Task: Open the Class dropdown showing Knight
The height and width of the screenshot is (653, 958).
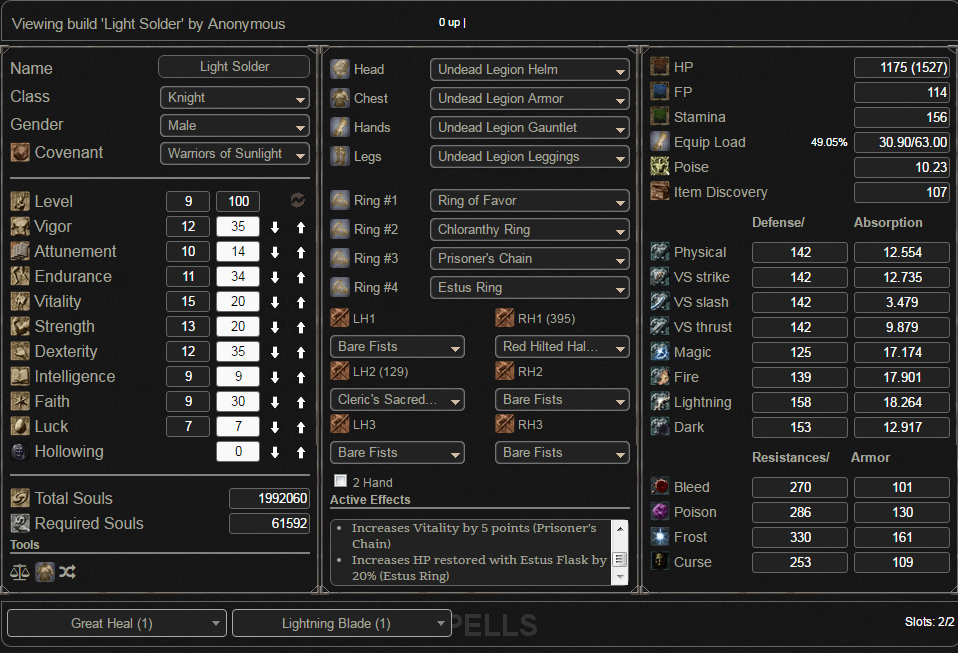Action: click(x=235, y=98)
